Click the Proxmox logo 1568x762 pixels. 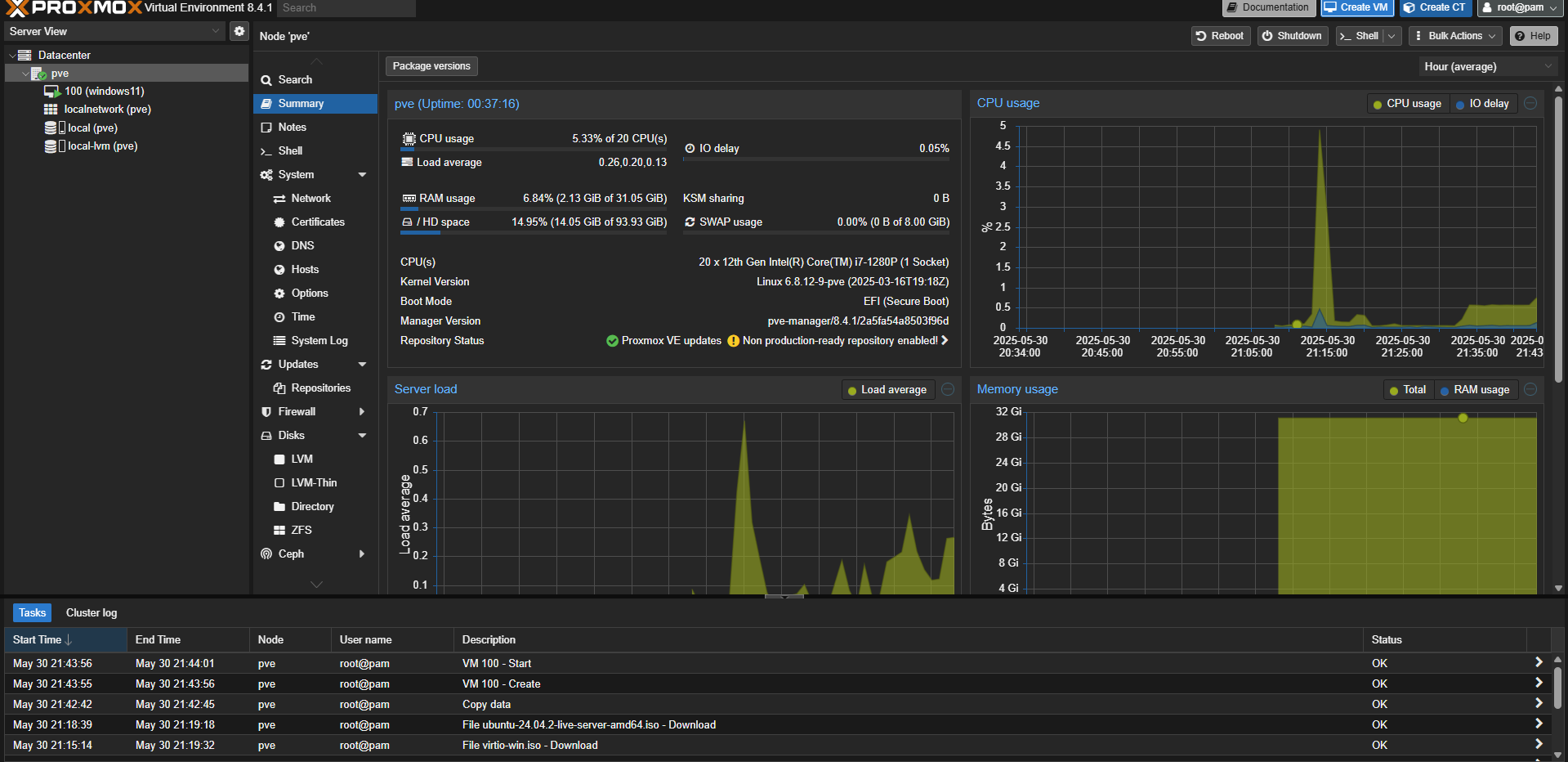(x=74, y=8)
